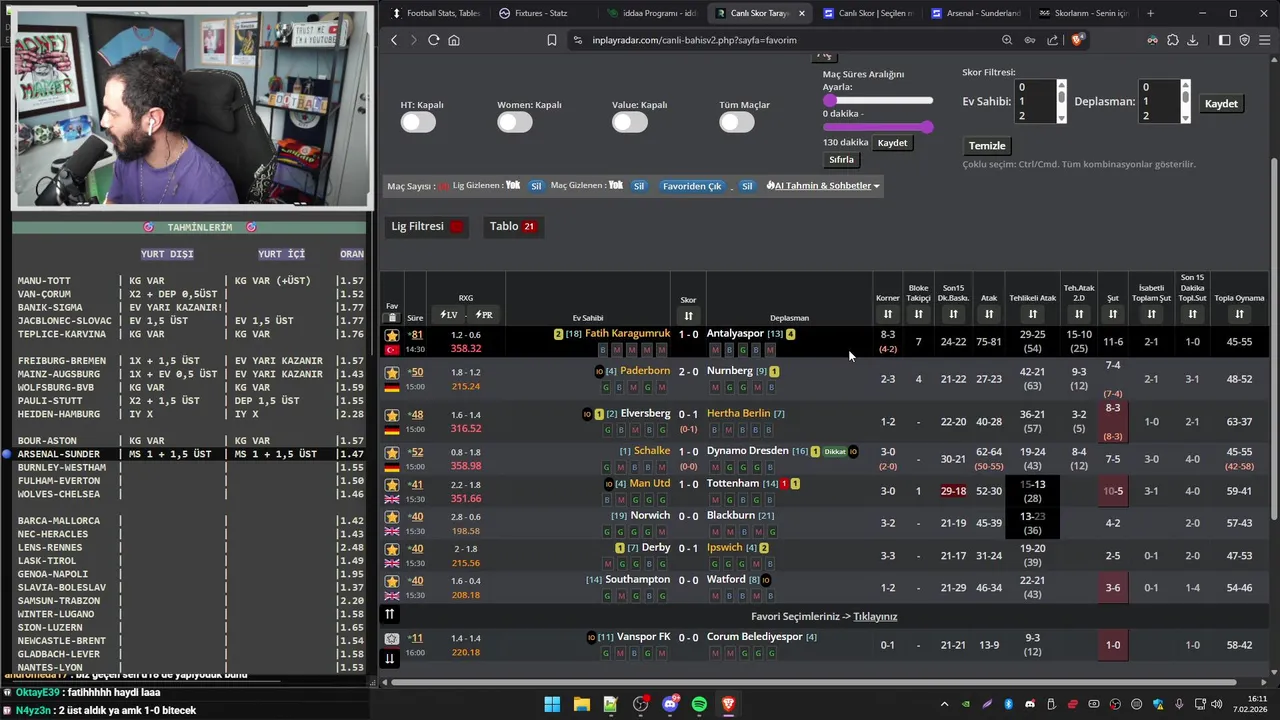Viewport: 1280px width, 720px height.
Task: Open Spotify from the taskbar
Action: pos(699,704)
